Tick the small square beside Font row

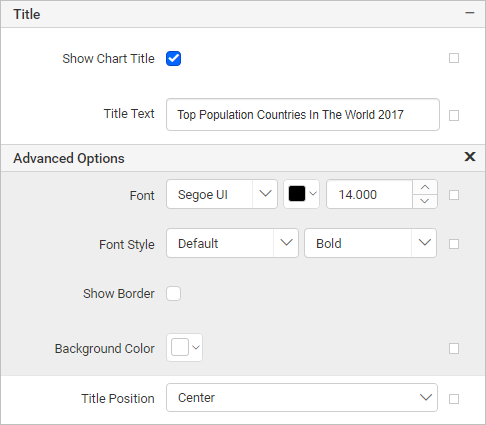454,195
